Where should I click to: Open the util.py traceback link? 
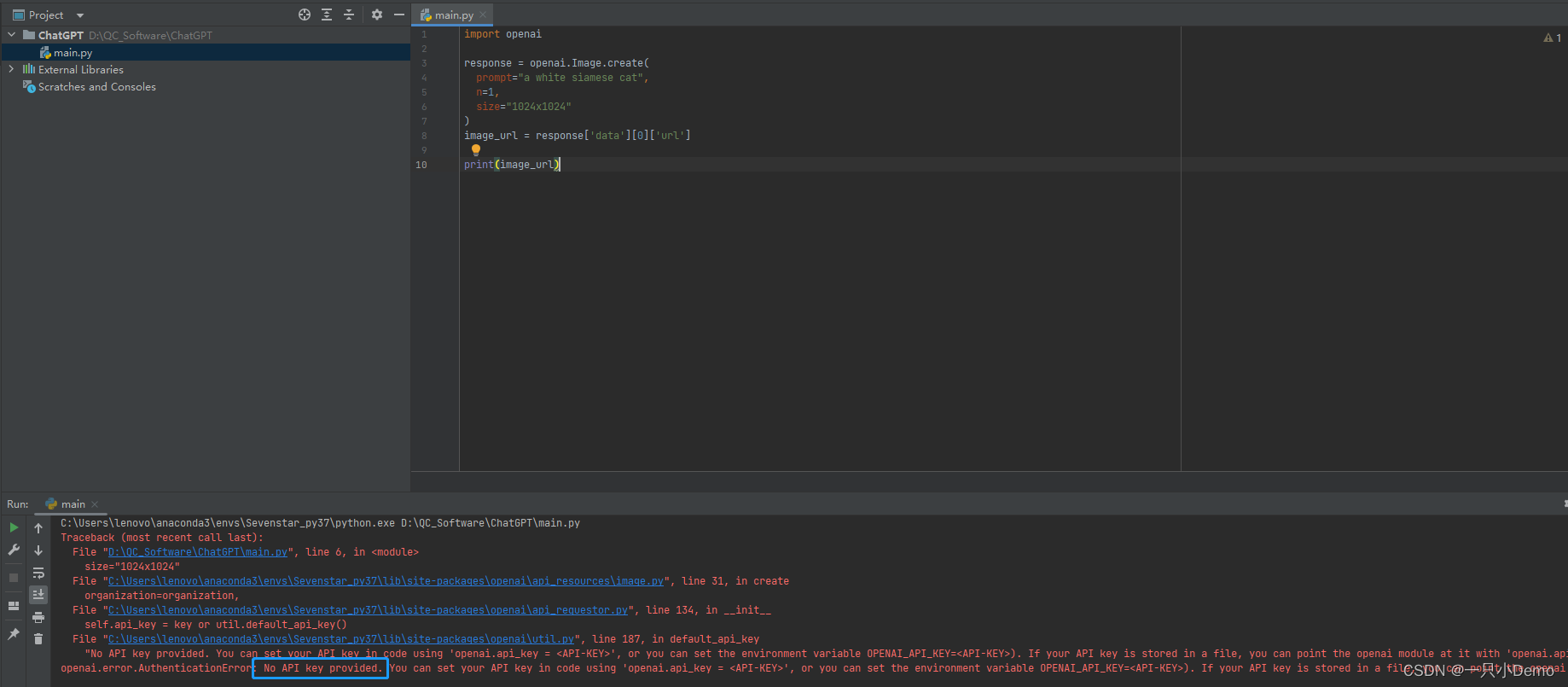coord(341,639)
